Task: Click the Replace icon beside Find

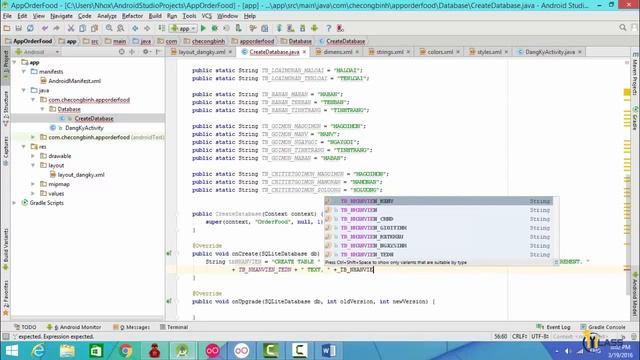Action: coord(120,28)
